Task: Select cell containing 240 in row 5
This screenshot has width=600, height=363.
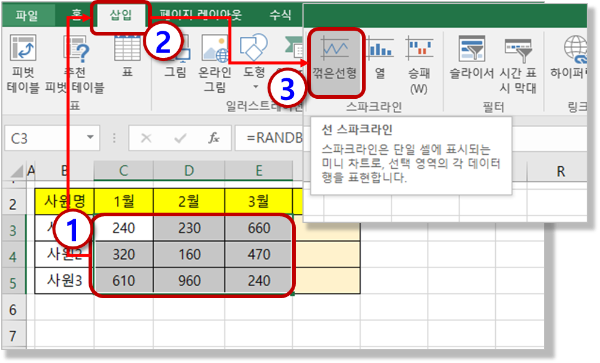Action: [x=259, y=281]
